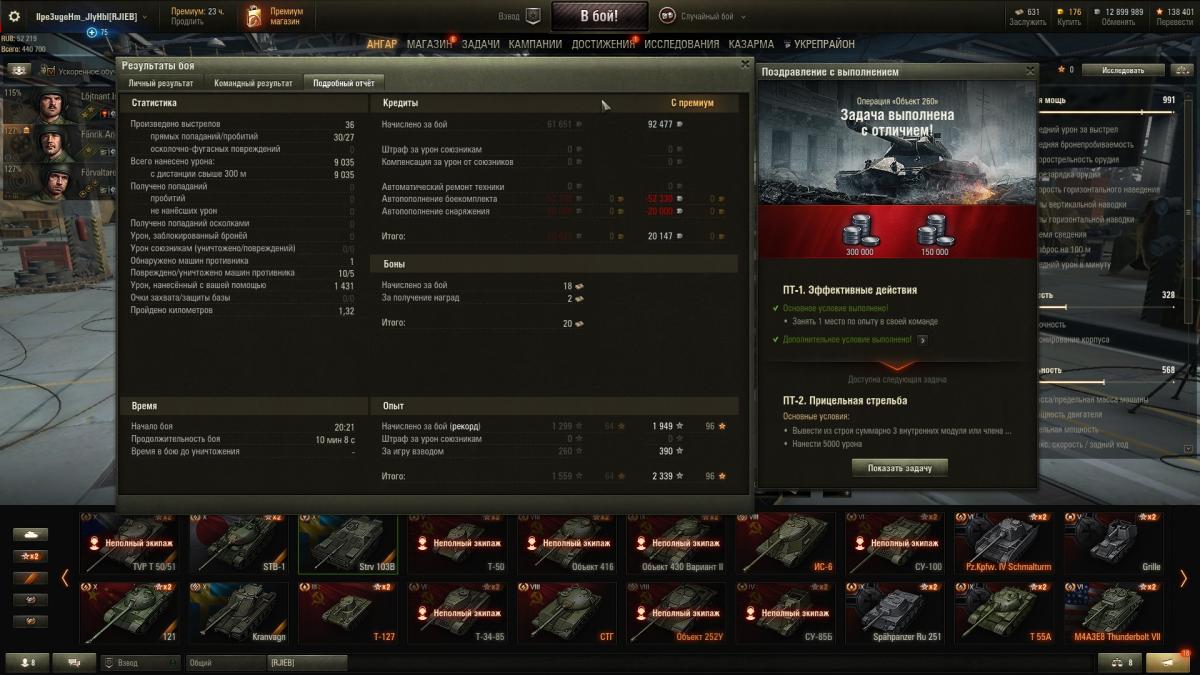Open chat channels speech-bubble button
Screen dimensions: 1200x675
[74, 662]
